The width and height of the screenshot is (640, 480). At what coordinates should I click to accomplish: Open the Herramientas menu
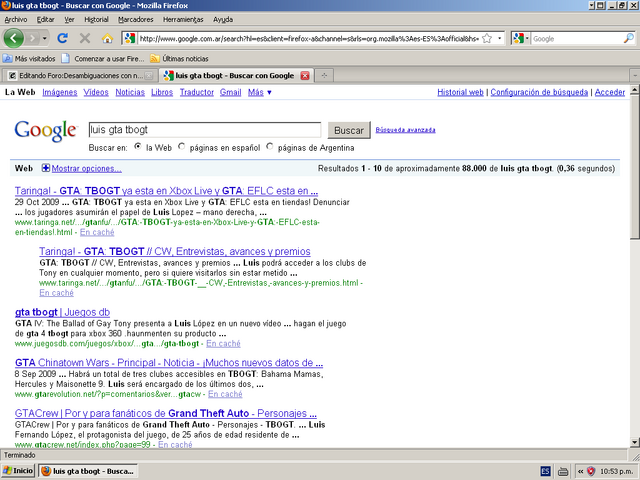click(x=183, y=19)
